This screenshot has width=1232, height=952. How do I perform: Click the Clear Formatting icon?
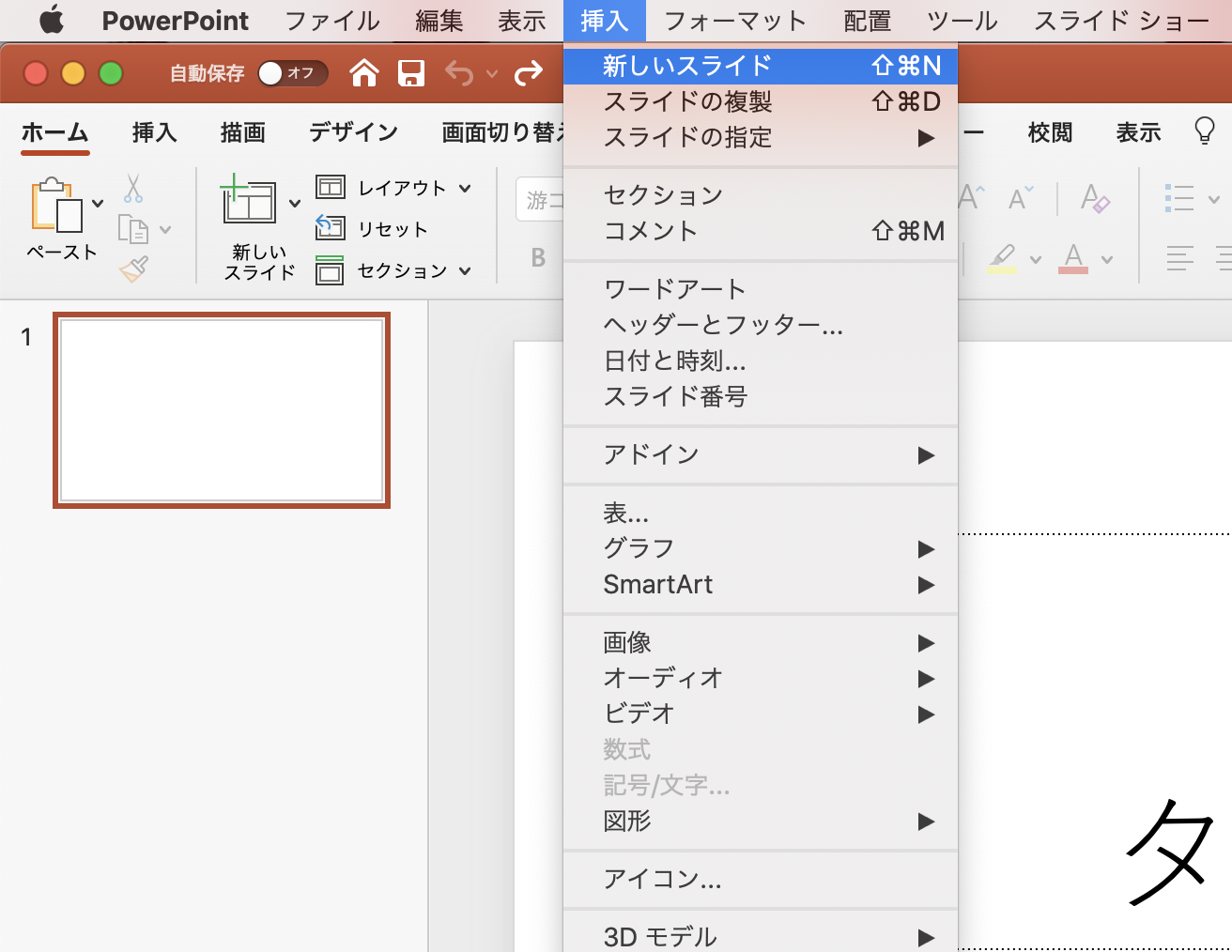(x=1095, y=198)
